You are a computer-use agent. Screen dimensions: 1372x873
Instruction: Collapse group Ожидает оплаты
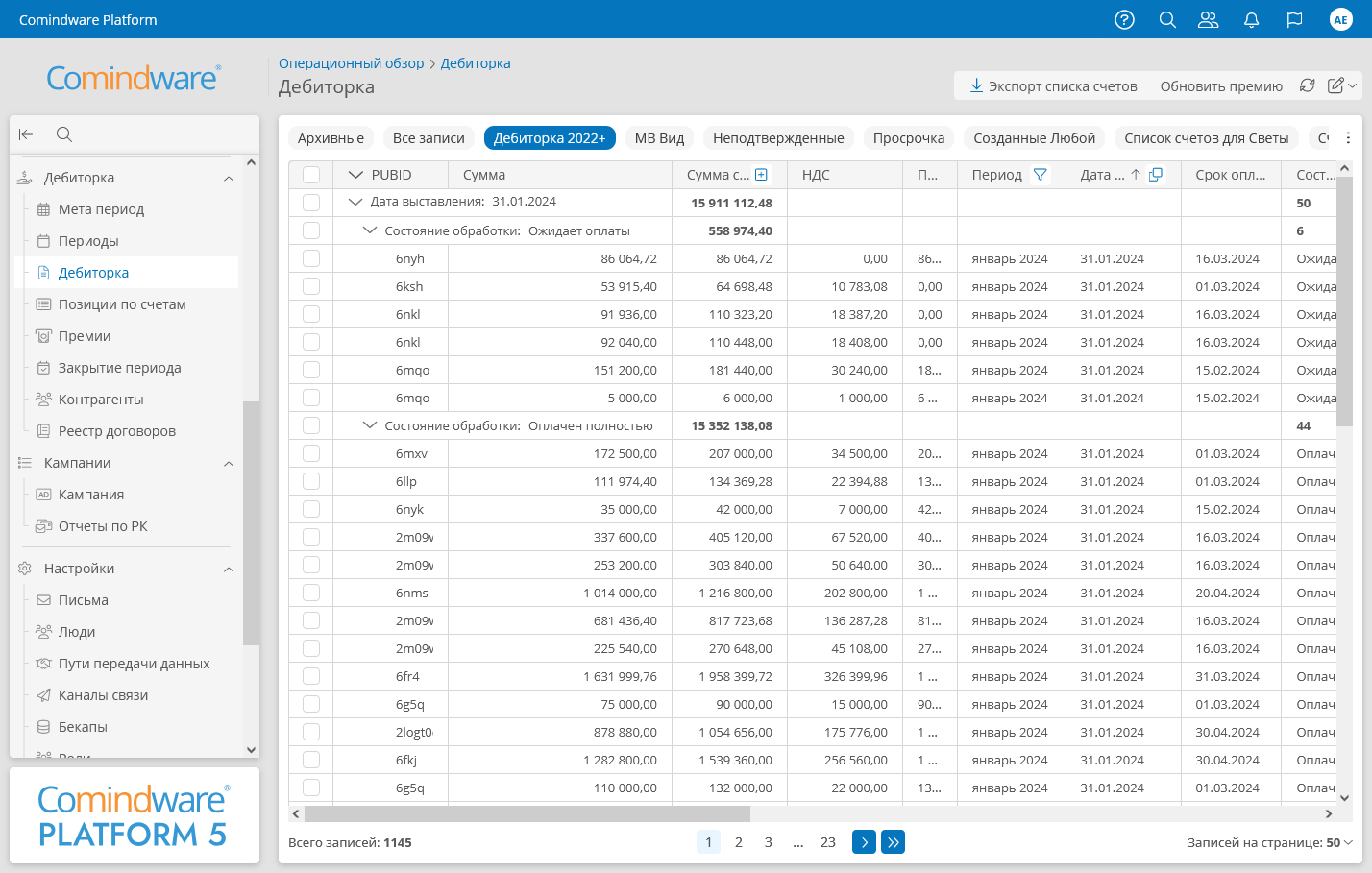[x=369, y=230]
